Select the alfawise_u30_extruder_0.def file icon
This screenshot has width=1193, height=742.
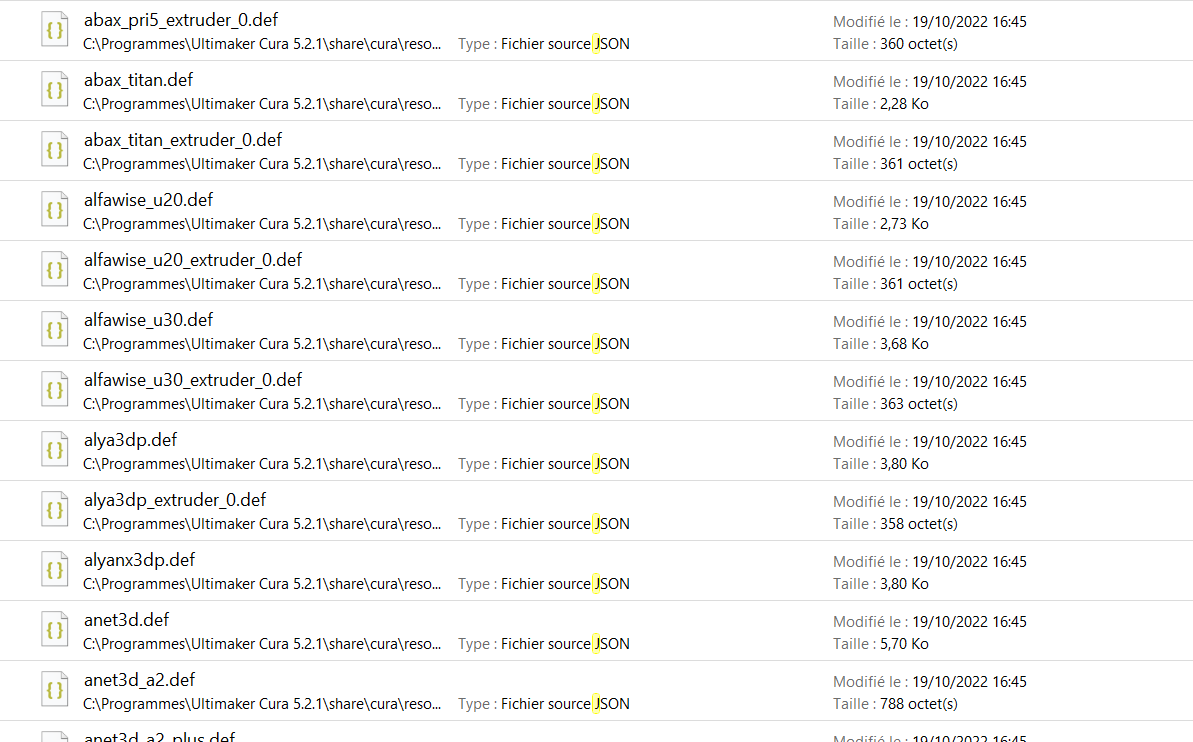pos(55,390)
